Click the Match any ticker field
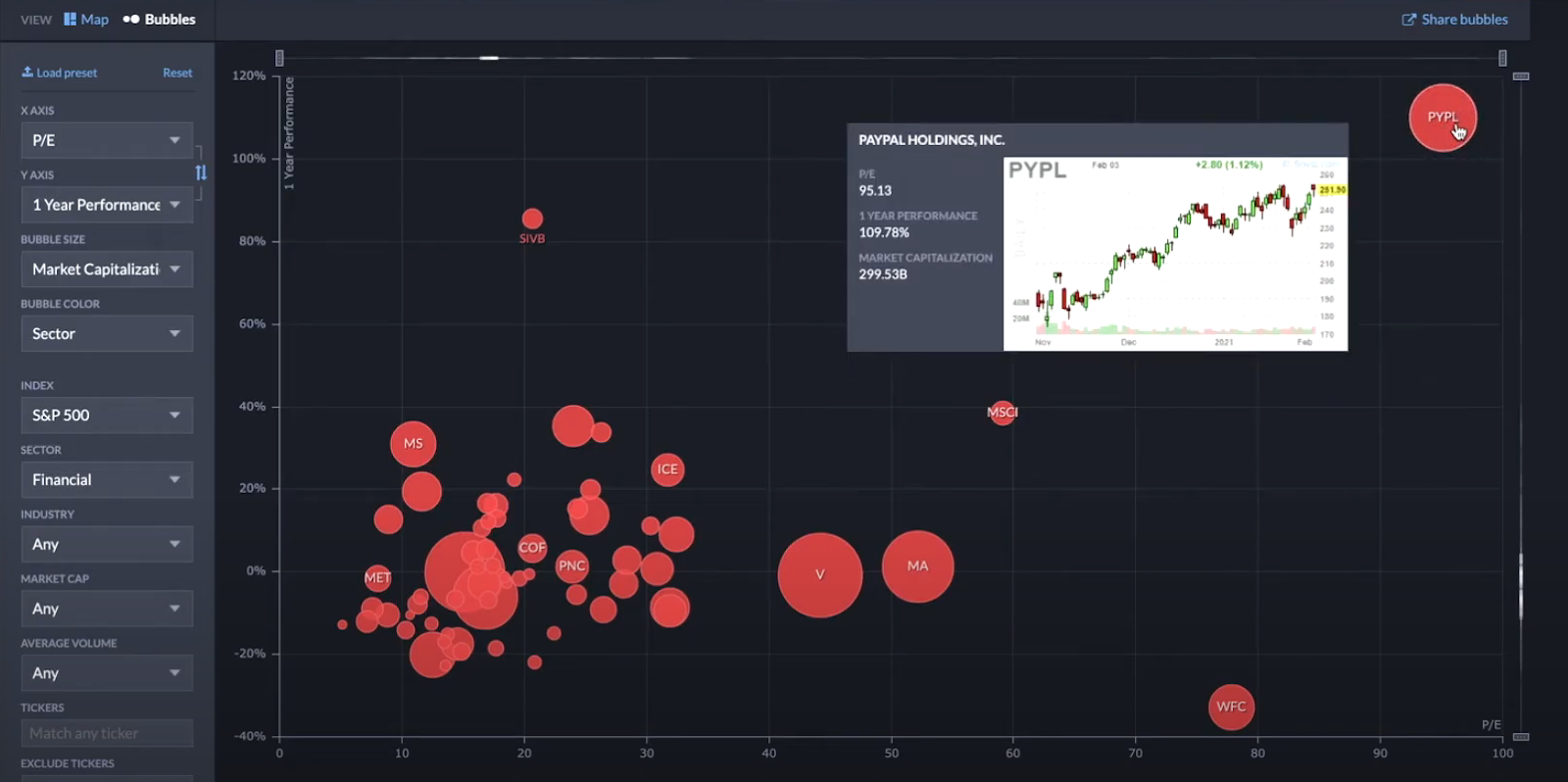This screenshot has width=1568, height=782. [107, 733]
